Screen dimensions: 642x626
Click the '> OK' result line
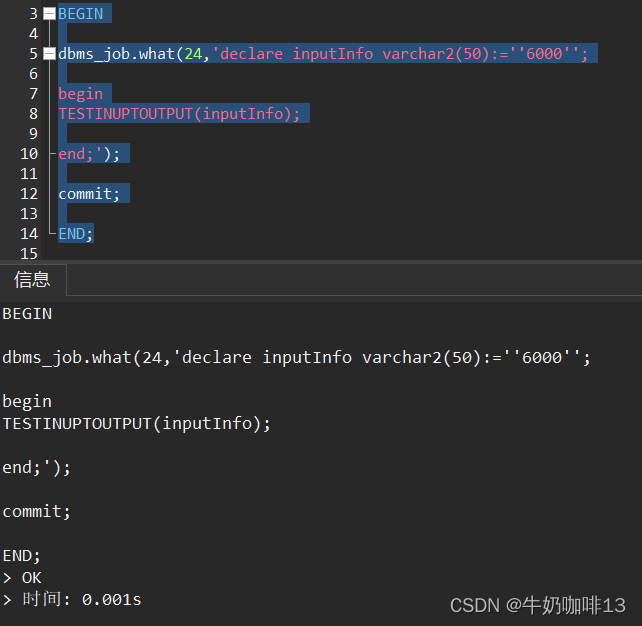click(22, 578)
